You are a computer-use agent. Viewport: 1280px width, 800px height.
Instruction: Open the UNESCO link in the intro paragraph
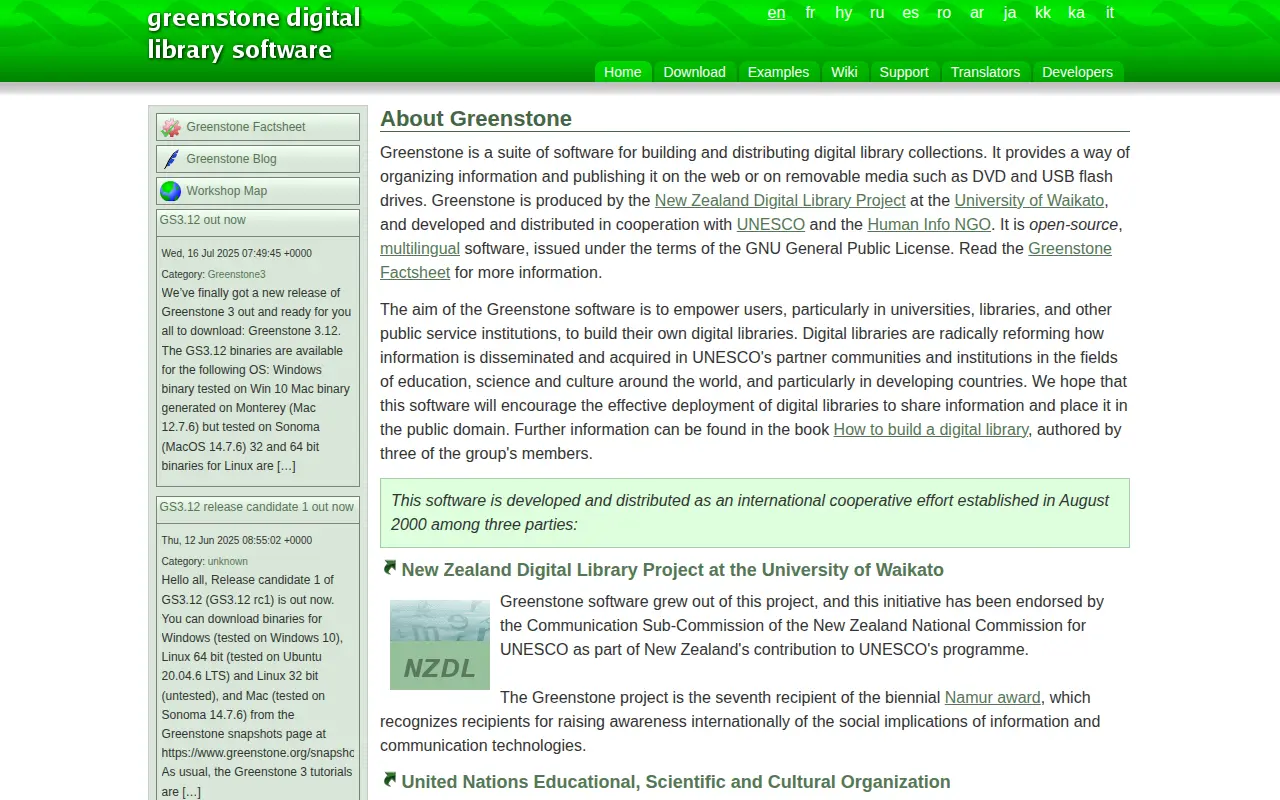click(770, 224)
